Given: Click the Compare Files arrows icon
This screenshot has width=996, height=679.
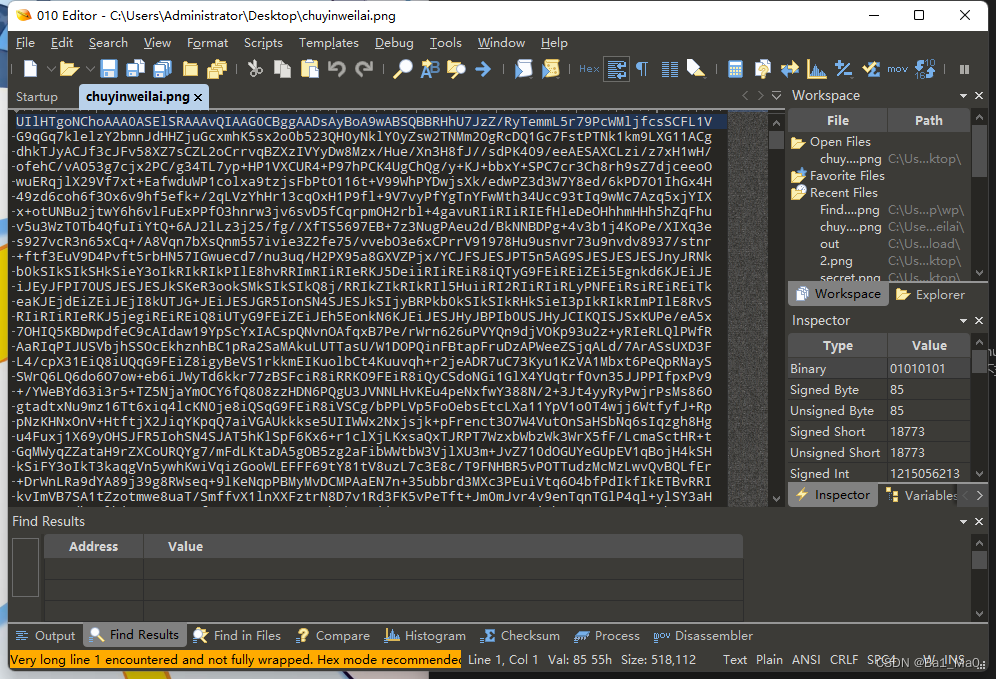Looking at the screenshot, I should coord(790,69).
